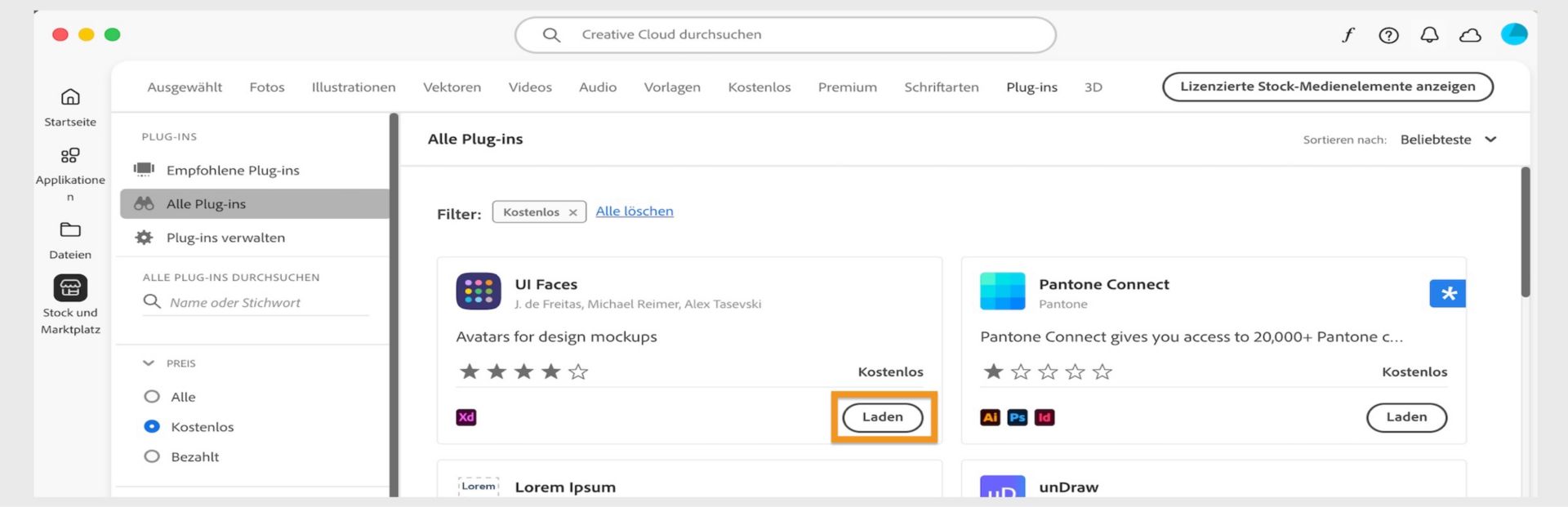The image size is (1568, 507).
Task: Open the cloud sync status icon
Action: tap(1470, 35)
